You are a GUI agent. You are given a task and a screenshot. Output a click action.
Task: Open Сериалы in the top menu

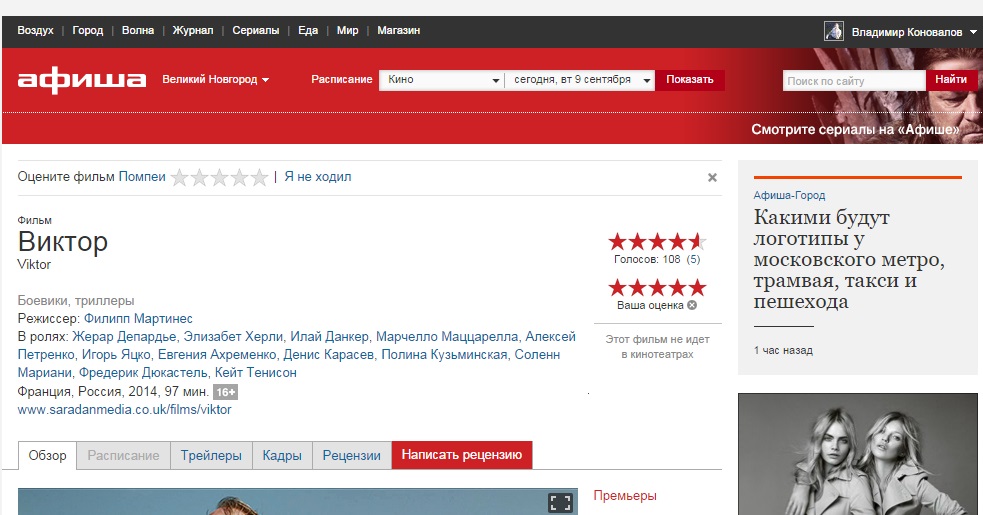pyautogui.click(x=256, y=30)
